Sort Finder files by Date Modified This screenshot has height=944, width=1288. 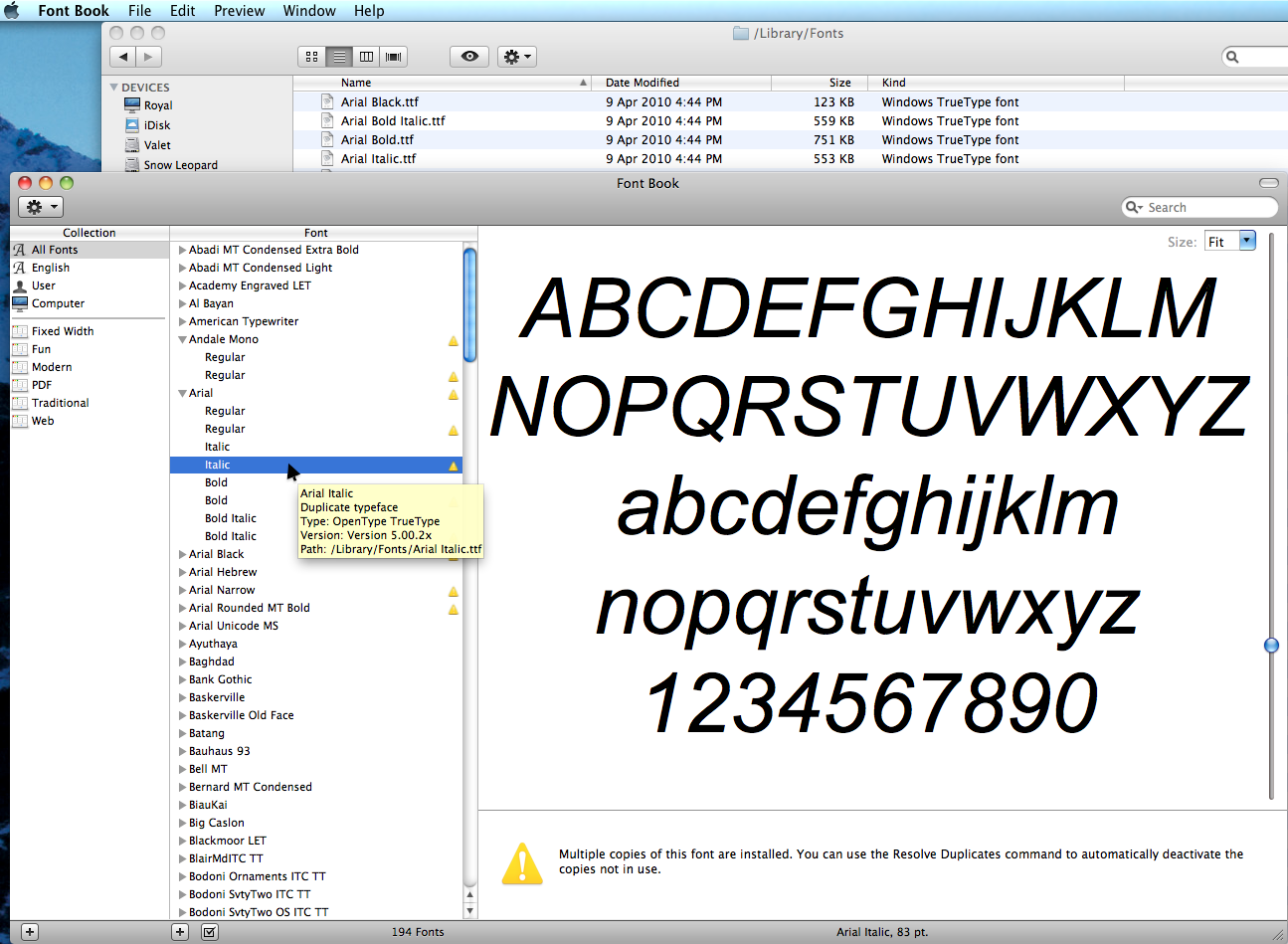[x=681, y=83]
